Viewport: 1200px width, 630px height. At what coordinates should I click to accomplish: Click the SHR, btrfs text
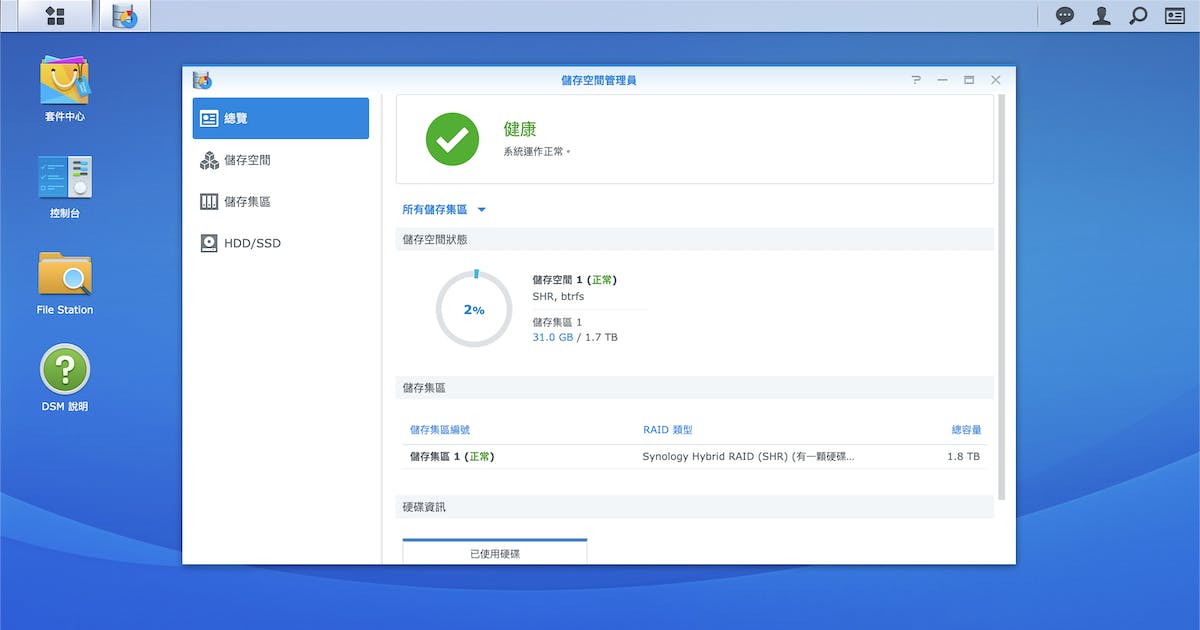tap(560, 297)
